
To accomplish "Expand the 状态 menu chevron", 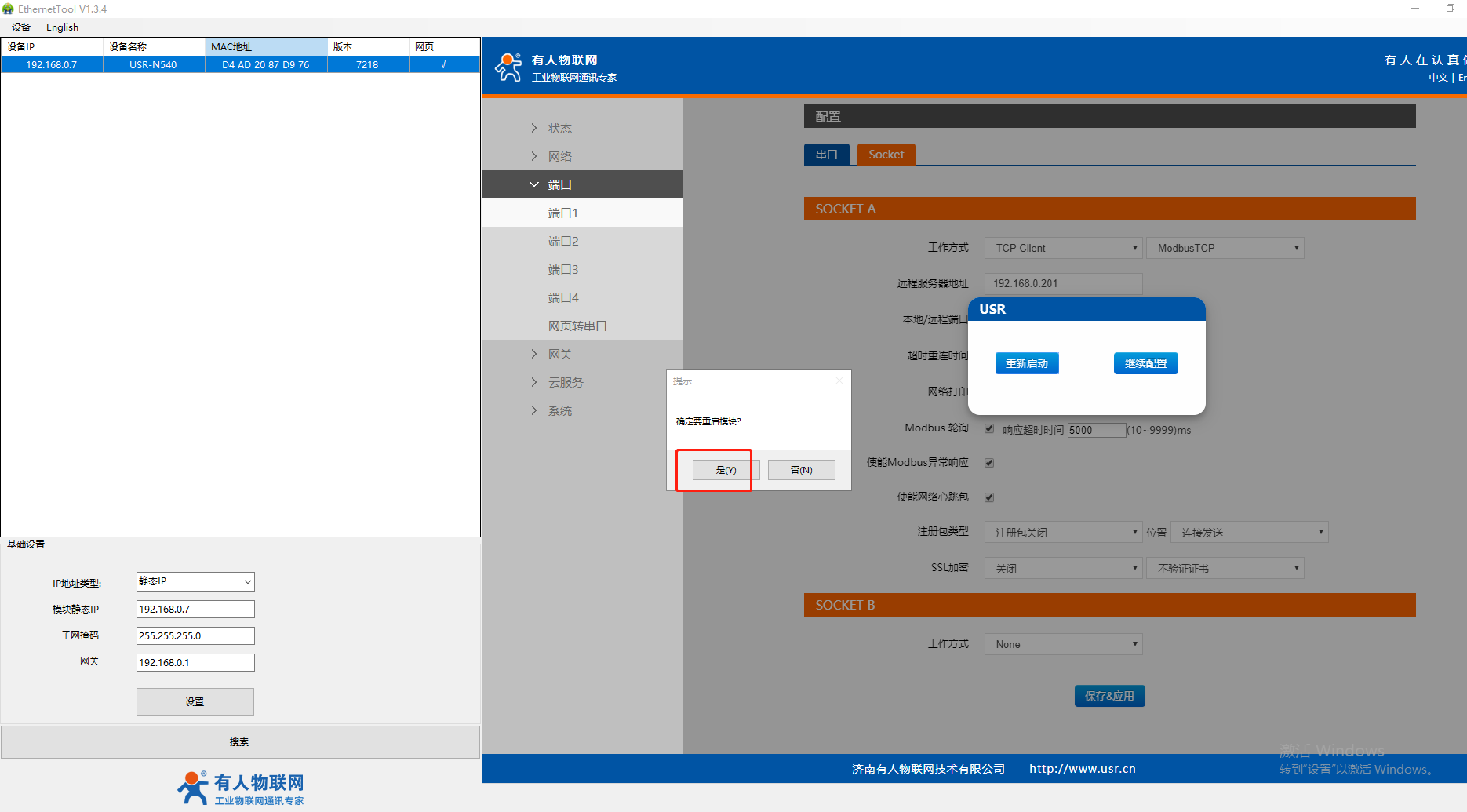I will [x=534, y=128].
